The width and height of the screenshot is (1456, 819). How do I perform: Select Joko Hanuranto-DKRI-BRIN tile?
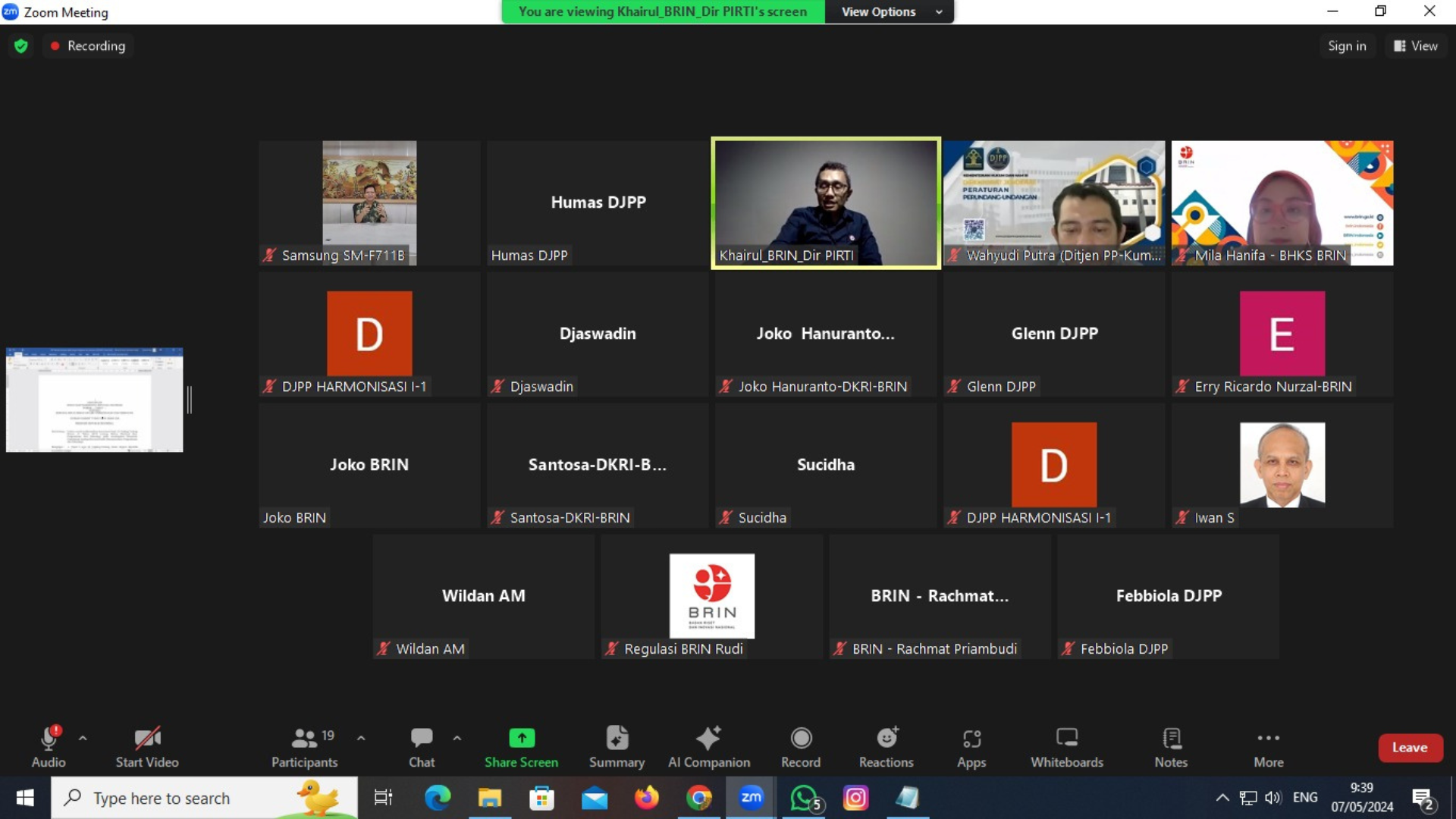[x=826, y=334]
